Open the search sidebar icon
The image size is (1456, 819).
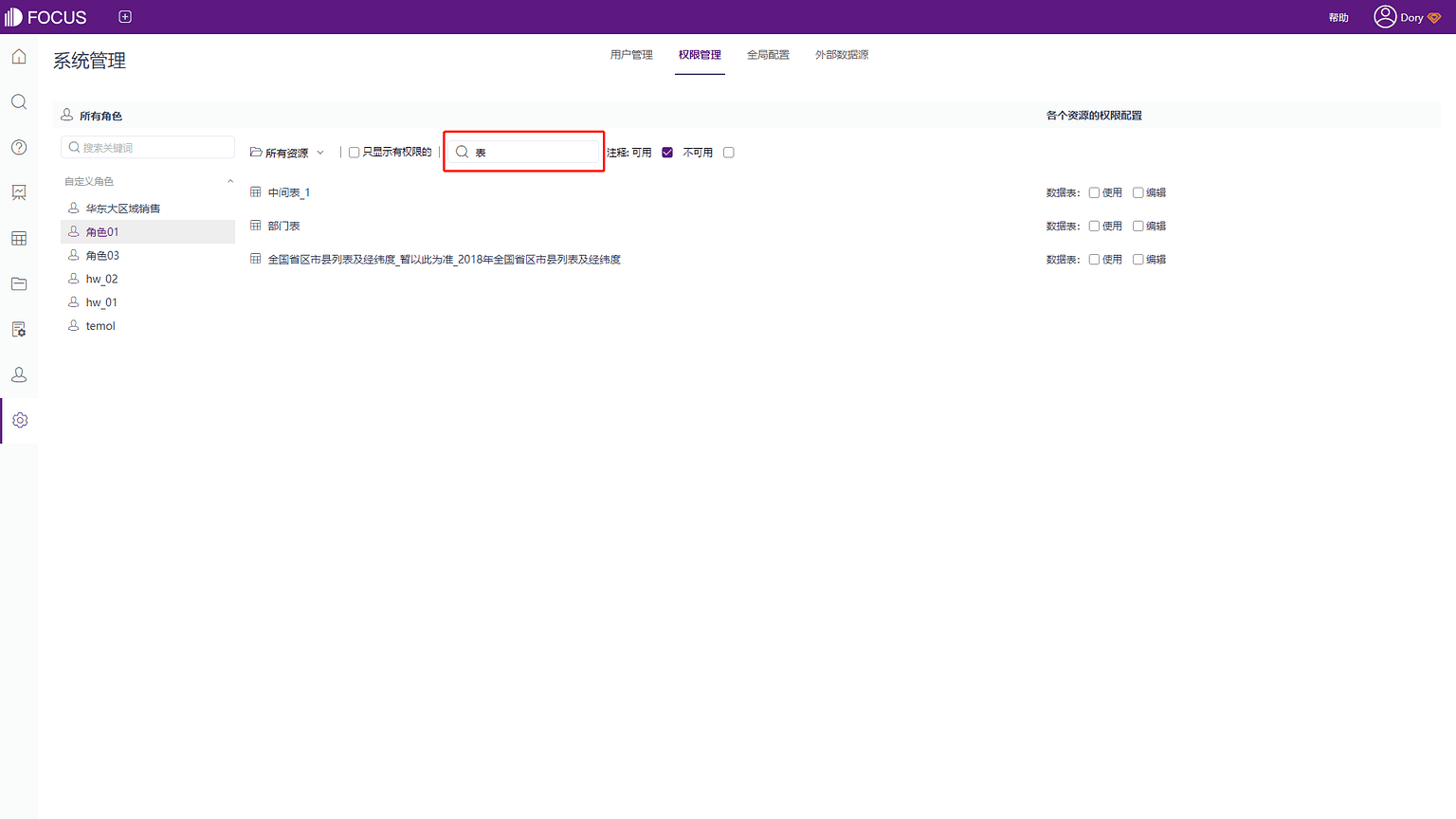click(x=19, y=102)
